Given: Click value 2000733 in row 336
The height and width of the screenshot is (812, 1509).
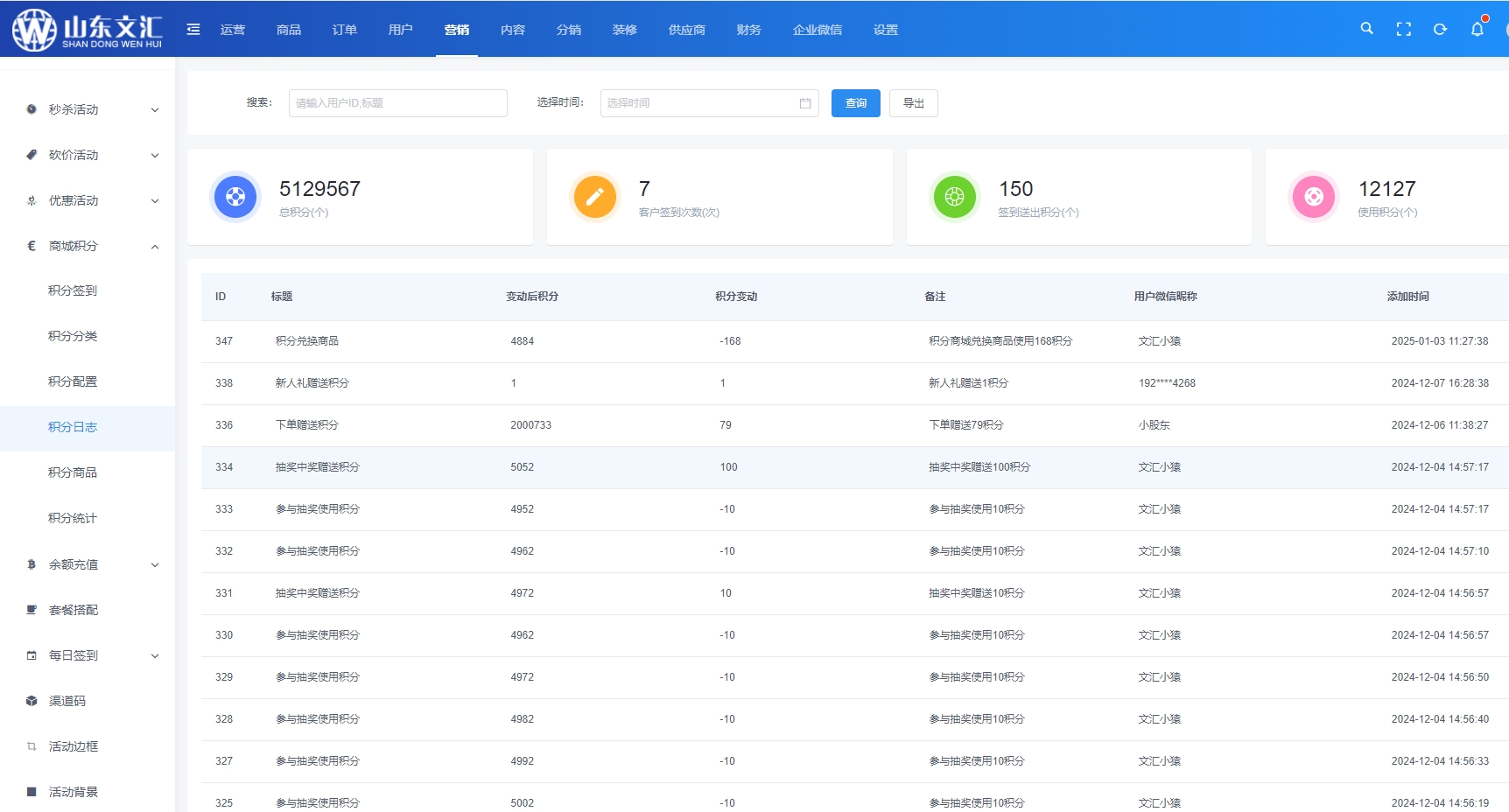Looking at the screenshot, I should 531,425.
